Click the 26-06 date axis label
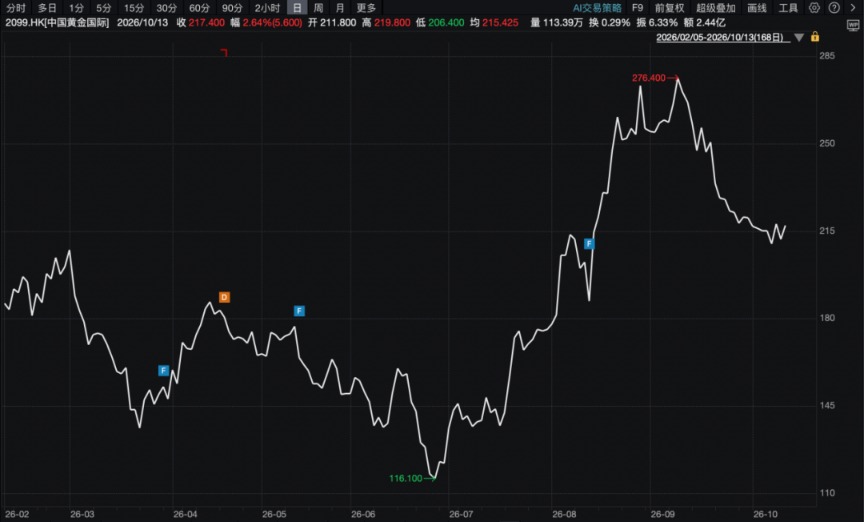 (363, 514)
